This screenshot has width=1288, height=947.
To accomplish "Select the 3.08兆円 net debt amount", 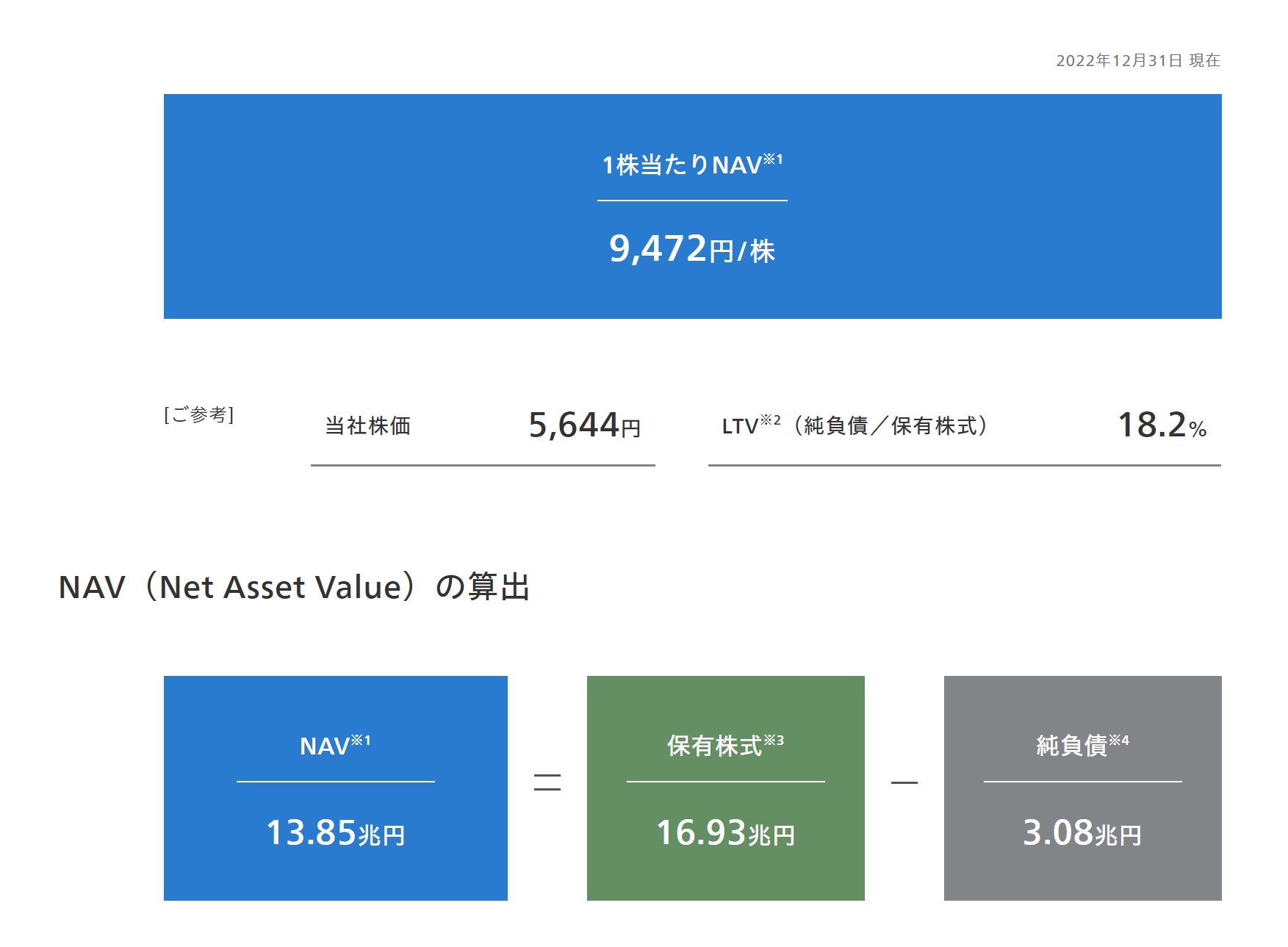I will coord(1082,833).
